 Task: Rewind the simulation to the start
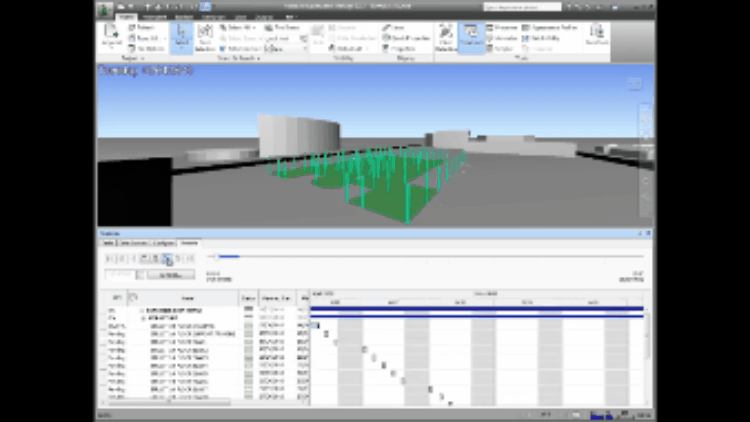[109, 259]
